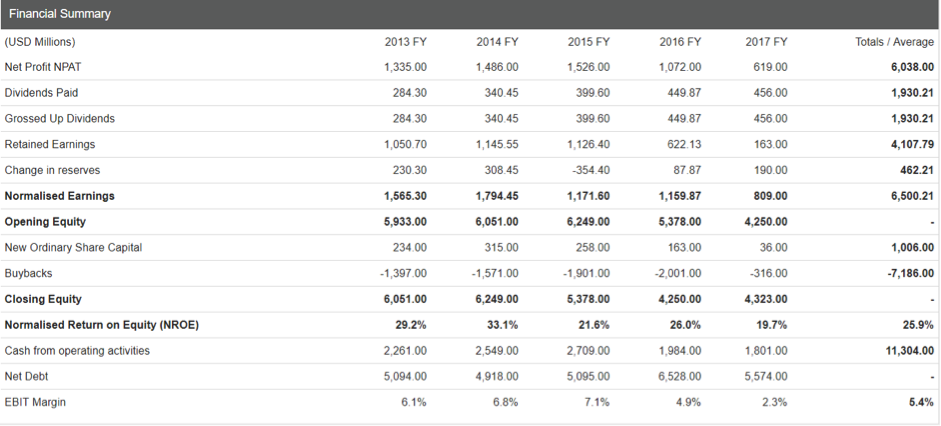
Task: Click the Normalised Earnings row label
Action: point(59,196)
